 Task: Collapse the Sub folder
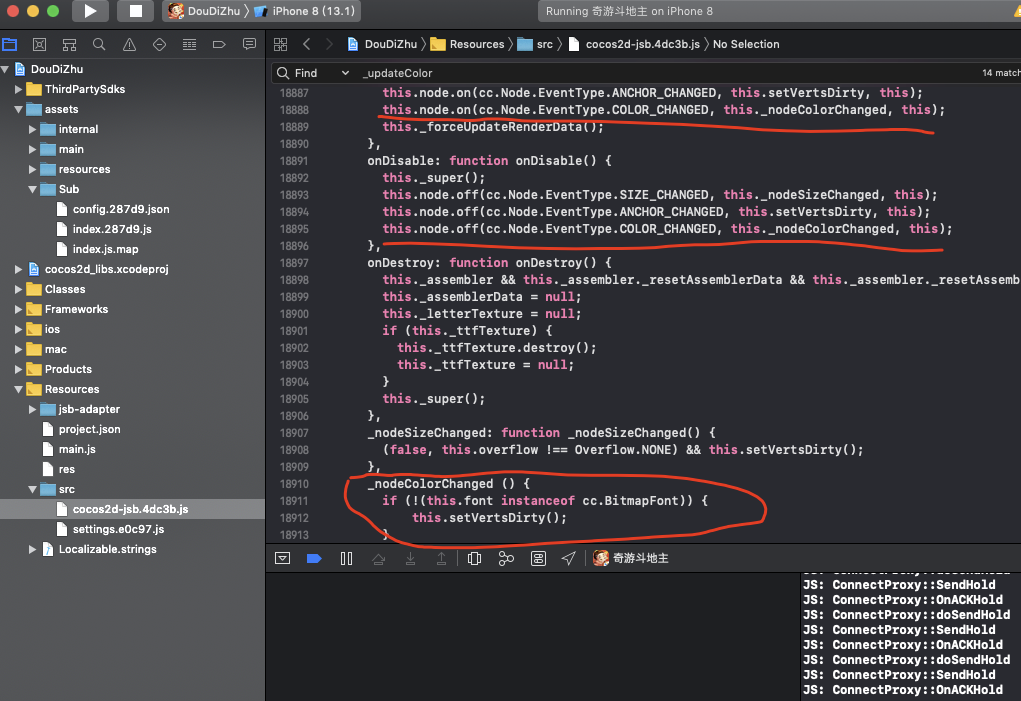coord(32,189)
